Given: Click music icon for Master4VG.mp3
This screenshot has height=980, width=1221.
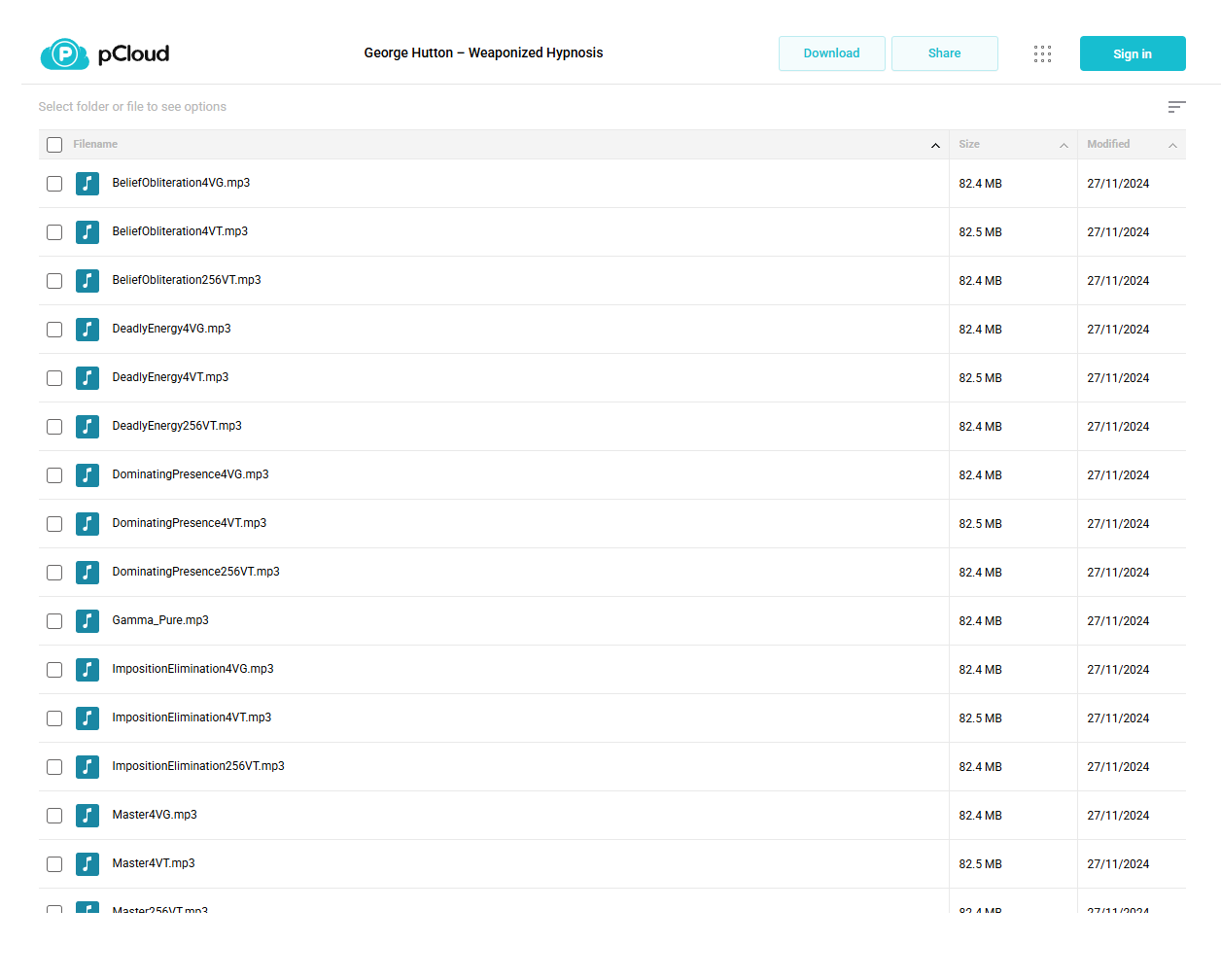Looking at the screenshot, I should [87, 815].
